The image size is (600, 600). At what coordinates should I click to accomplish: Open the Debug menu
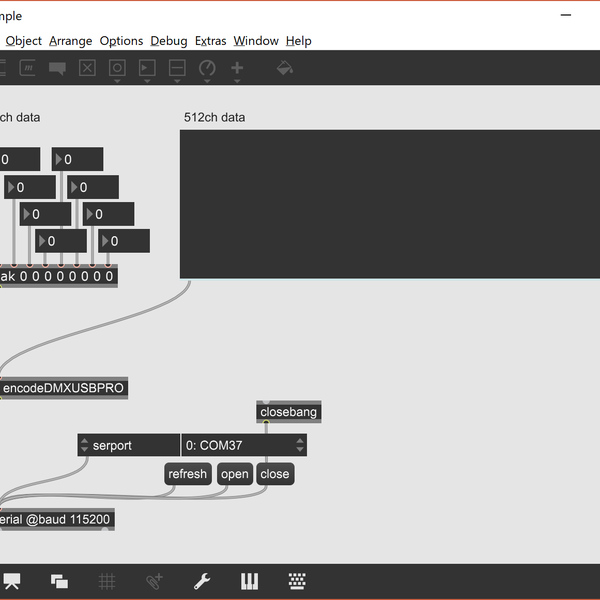(x=168, y=41)
